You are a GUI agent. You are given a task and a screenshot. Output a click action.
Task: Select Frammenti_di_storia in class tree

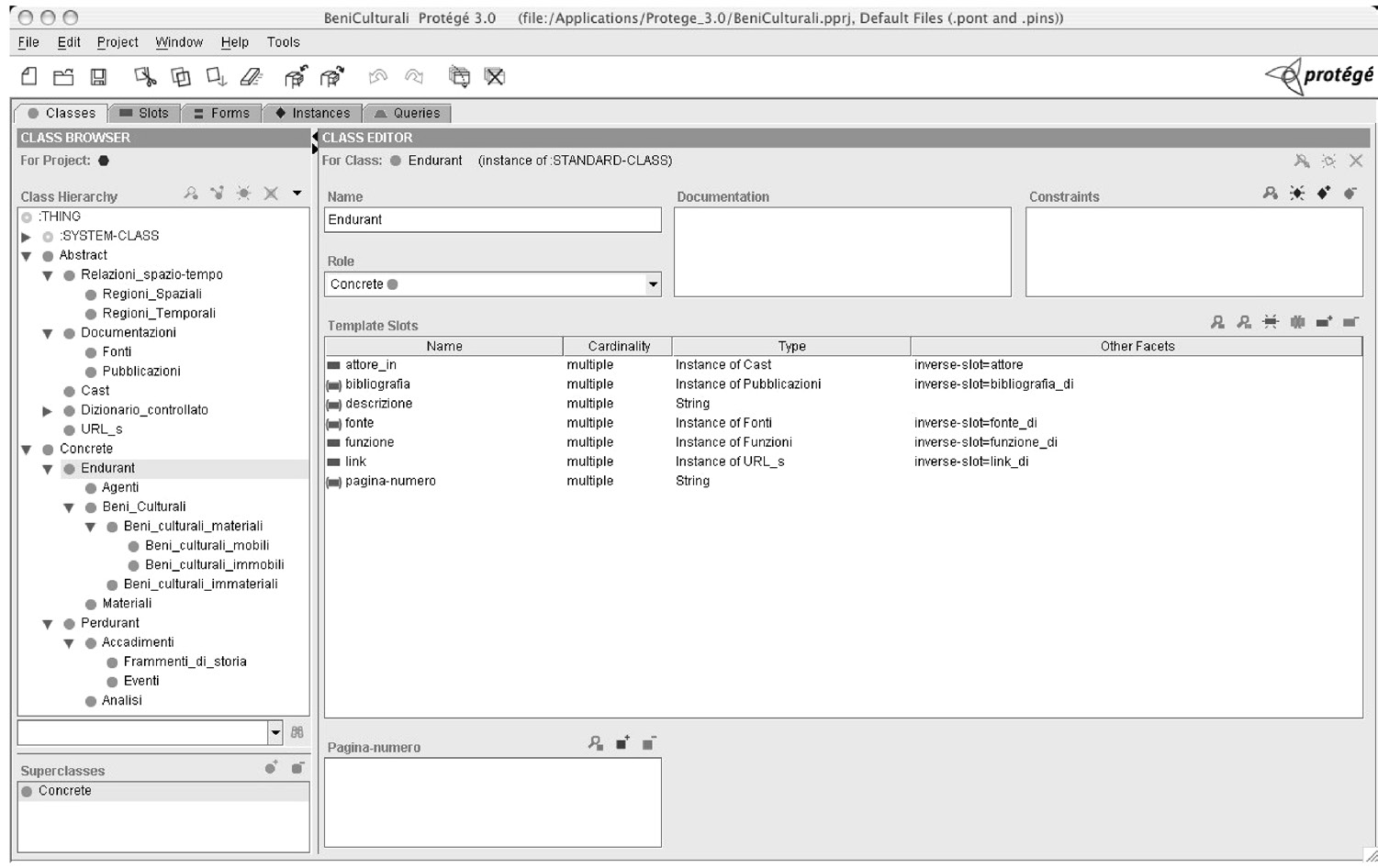(x=185, y=662)
